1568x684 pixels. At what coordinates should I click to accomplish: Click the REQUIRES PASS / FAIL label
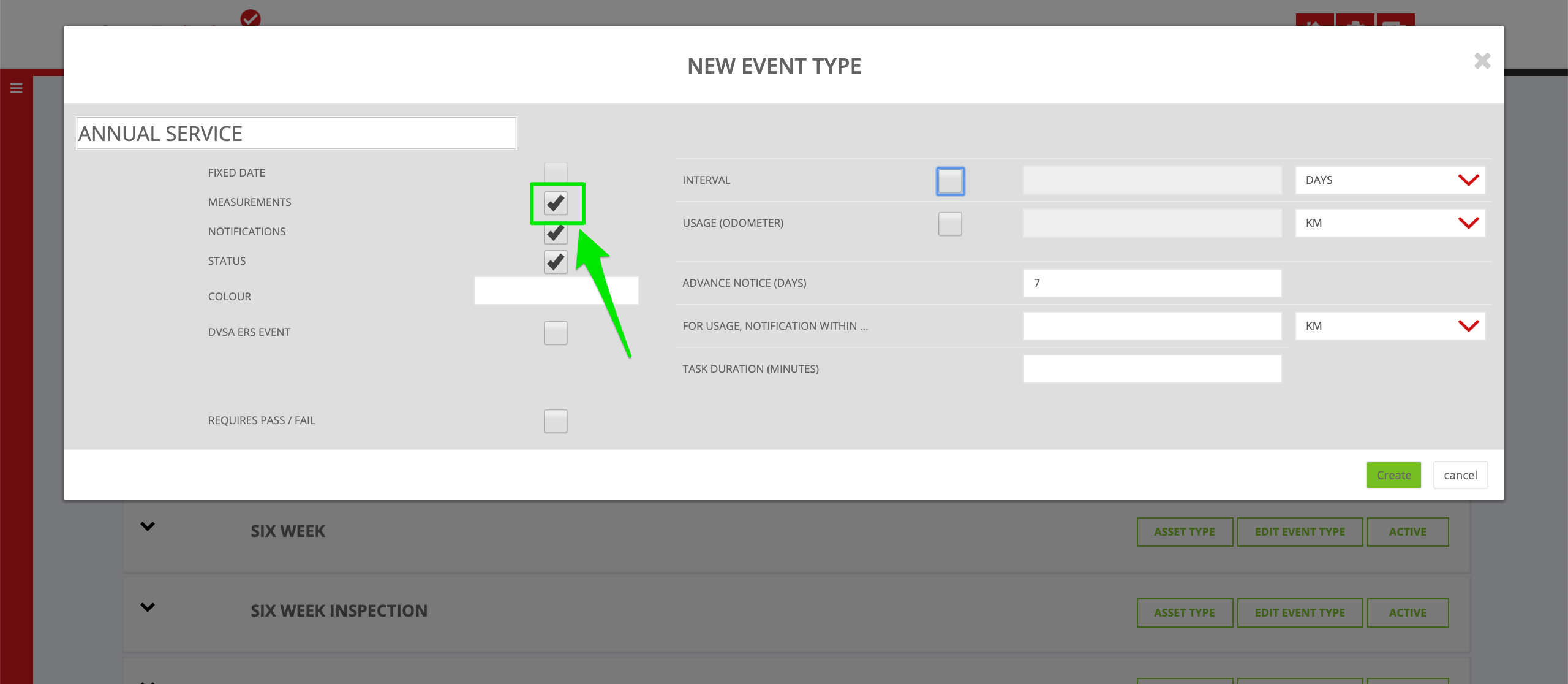click(x=262, y=420)
